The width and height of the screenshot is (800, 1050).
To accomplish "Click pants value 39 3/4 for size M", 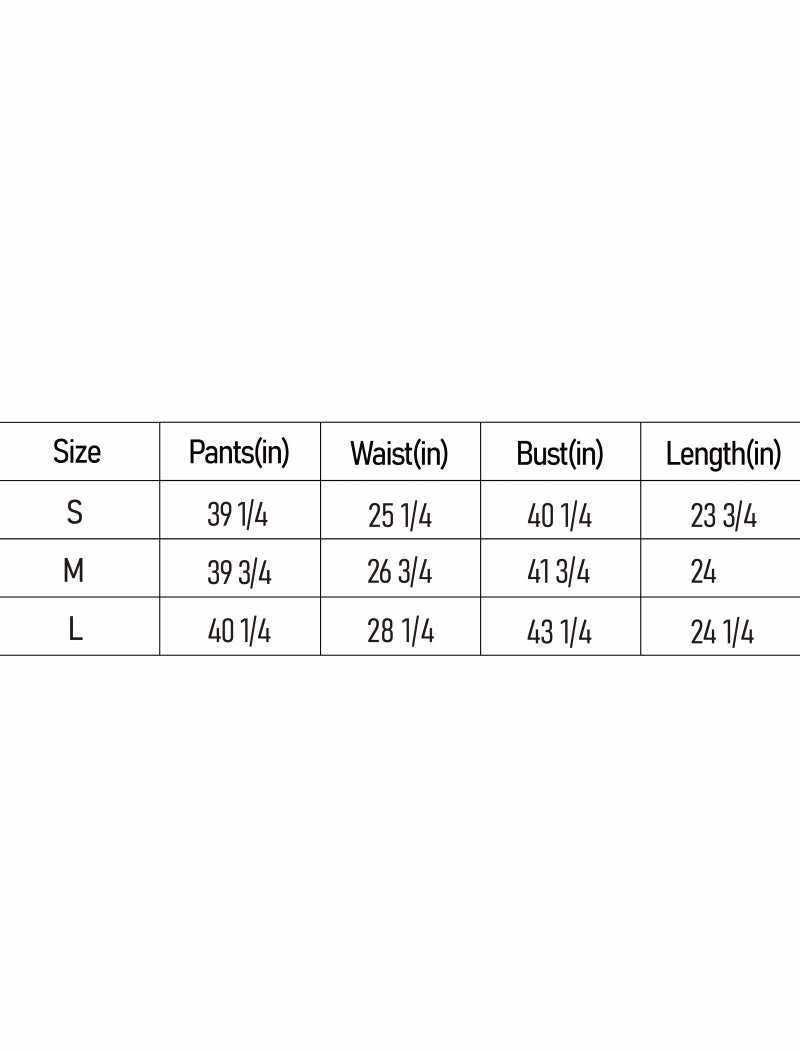I will coord(239,573).
